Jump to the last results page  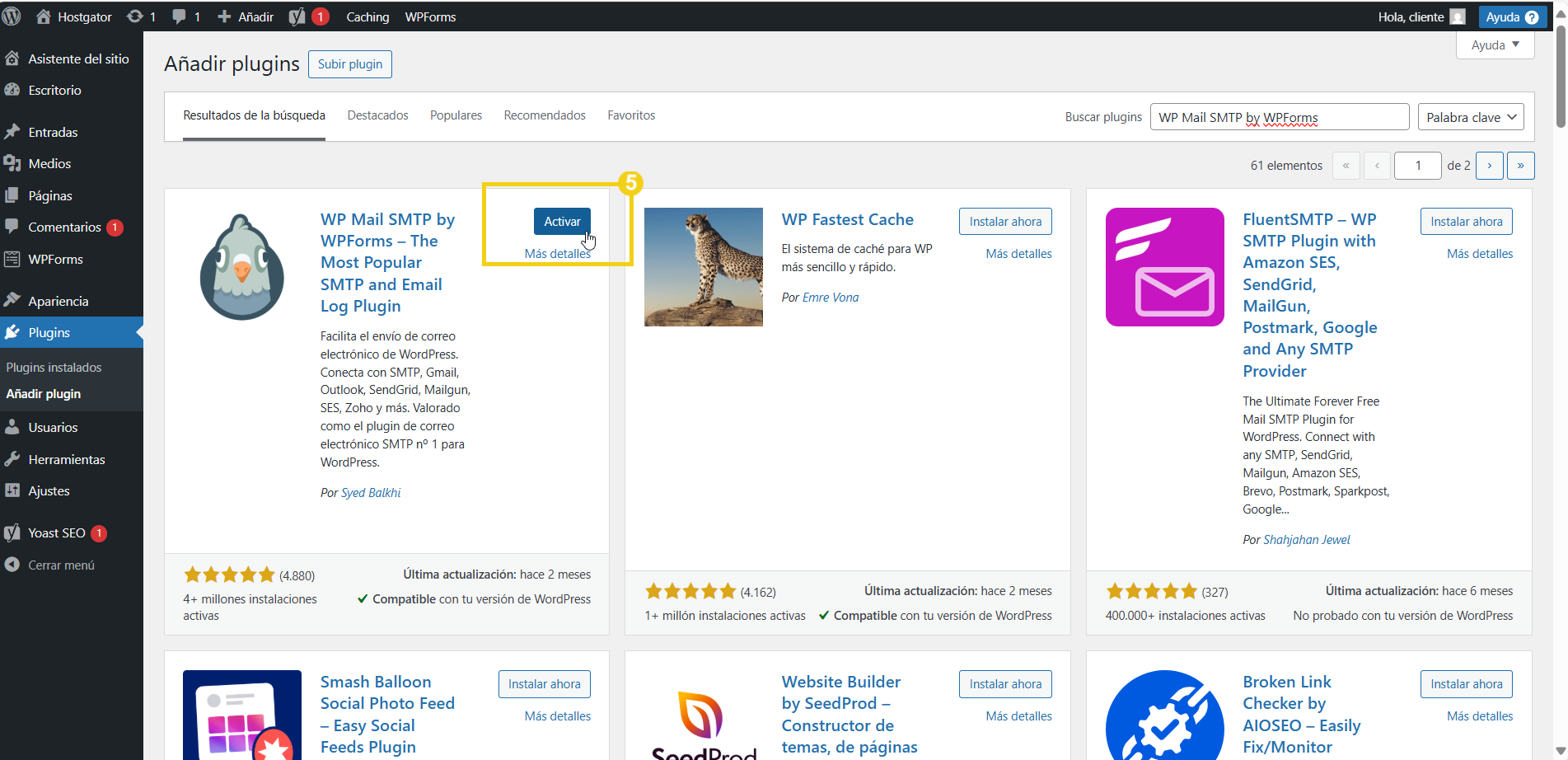(x=1521, y=166)
